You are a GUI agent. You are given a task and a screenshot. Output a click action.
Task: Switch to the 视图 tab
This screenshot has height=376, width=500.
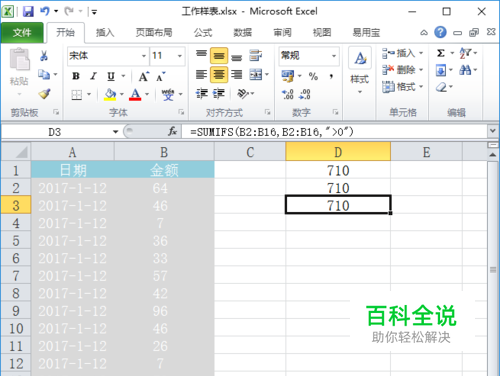click(x=322, y=33)
